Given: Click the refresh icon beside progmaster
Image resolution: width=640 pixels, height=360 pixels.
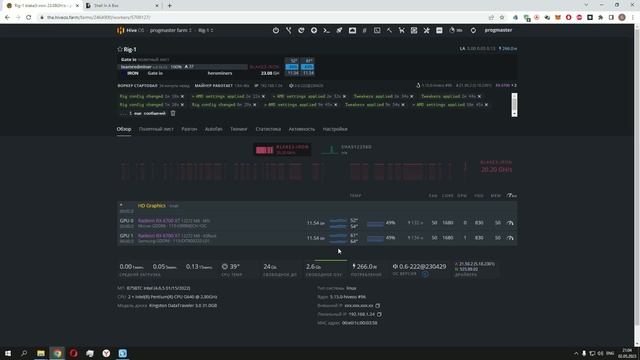Looking at the screenshot, I should pyautogui.click(x=473, y=30).
